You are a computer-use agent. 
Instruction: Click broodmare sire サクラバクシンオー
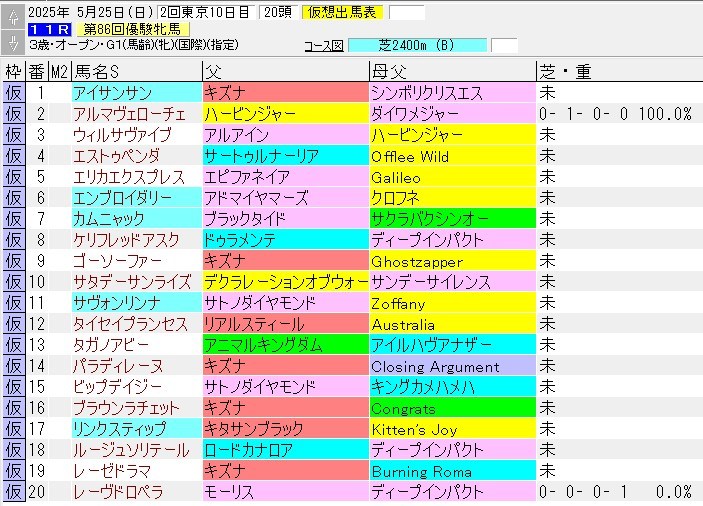coord(453,219)
